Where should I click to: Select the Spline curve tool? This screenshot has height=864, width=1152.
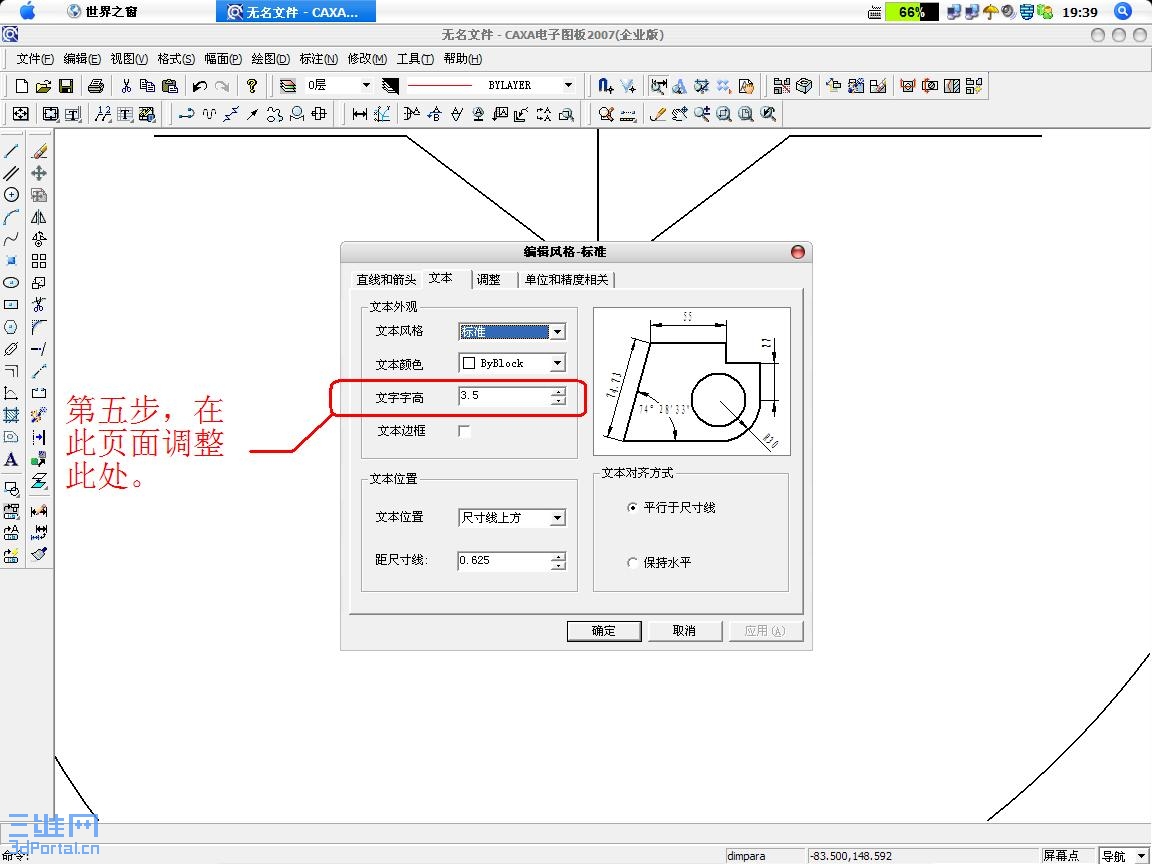tap(11, 239)
